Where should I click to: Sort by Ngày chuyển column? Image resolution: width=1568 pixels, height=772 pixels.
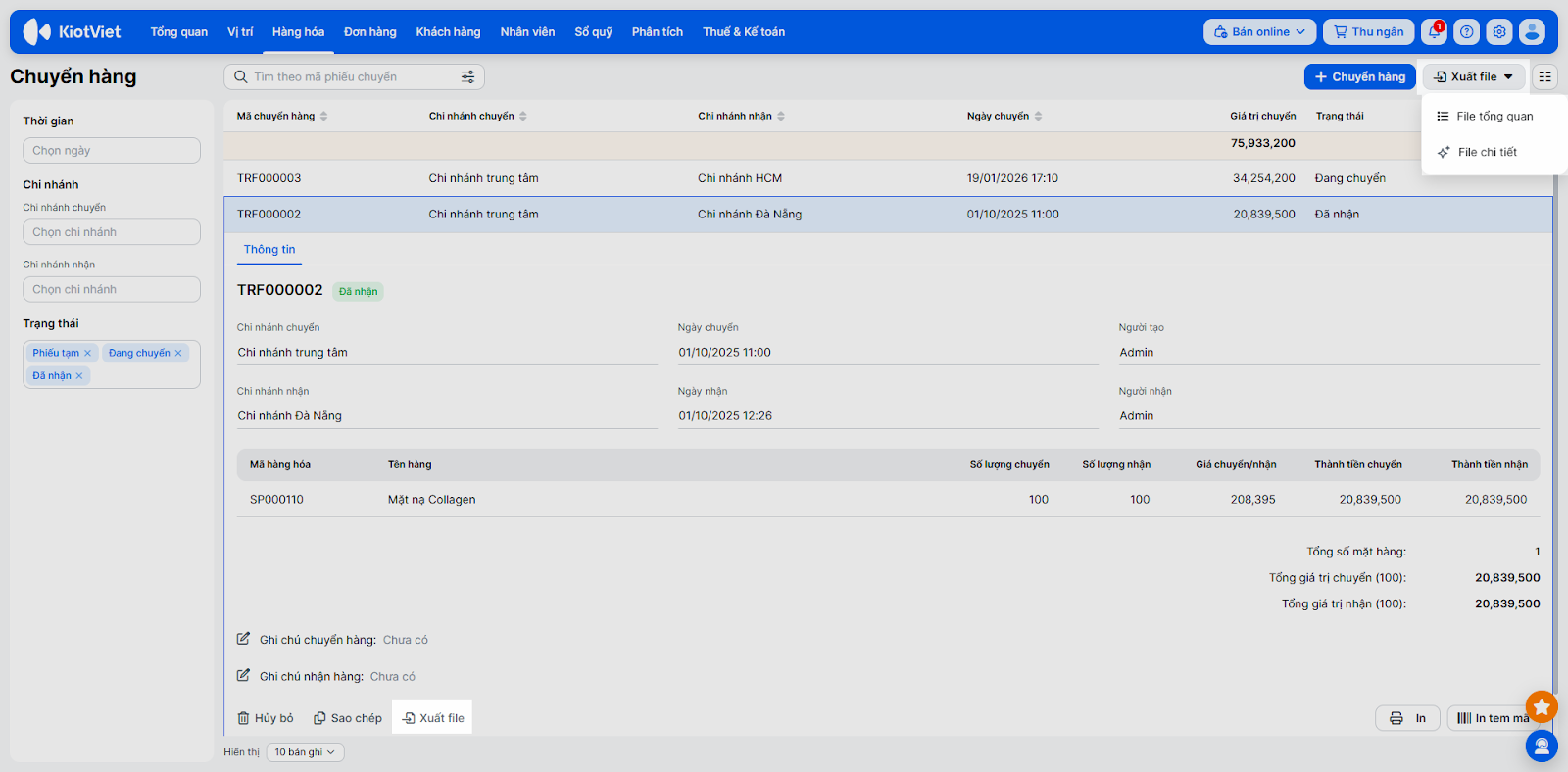pos(1038,117)
